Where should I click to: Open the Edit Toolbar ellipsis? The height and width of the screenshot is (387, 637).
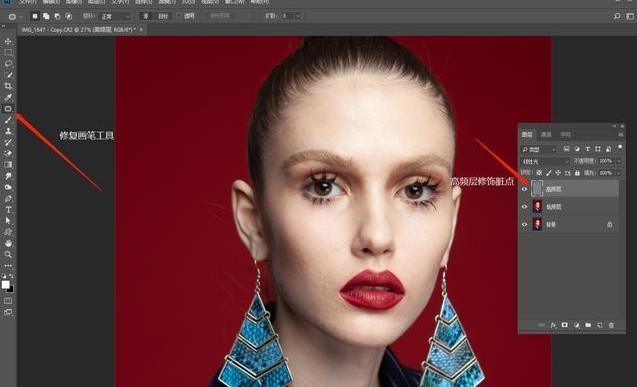click(8, 266)
